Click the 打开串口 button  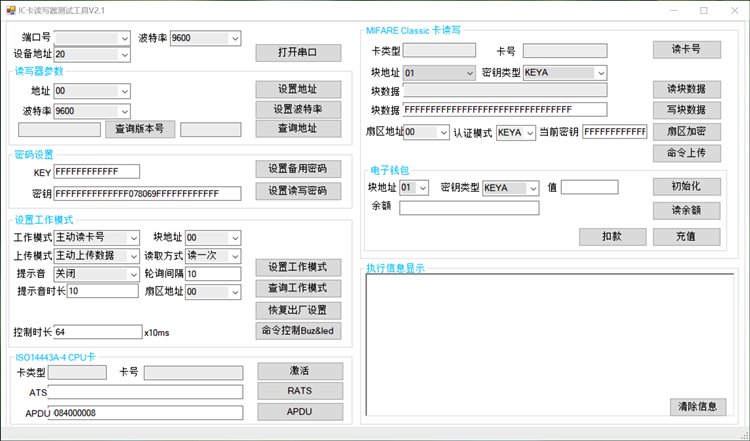(x=298, y=53)
